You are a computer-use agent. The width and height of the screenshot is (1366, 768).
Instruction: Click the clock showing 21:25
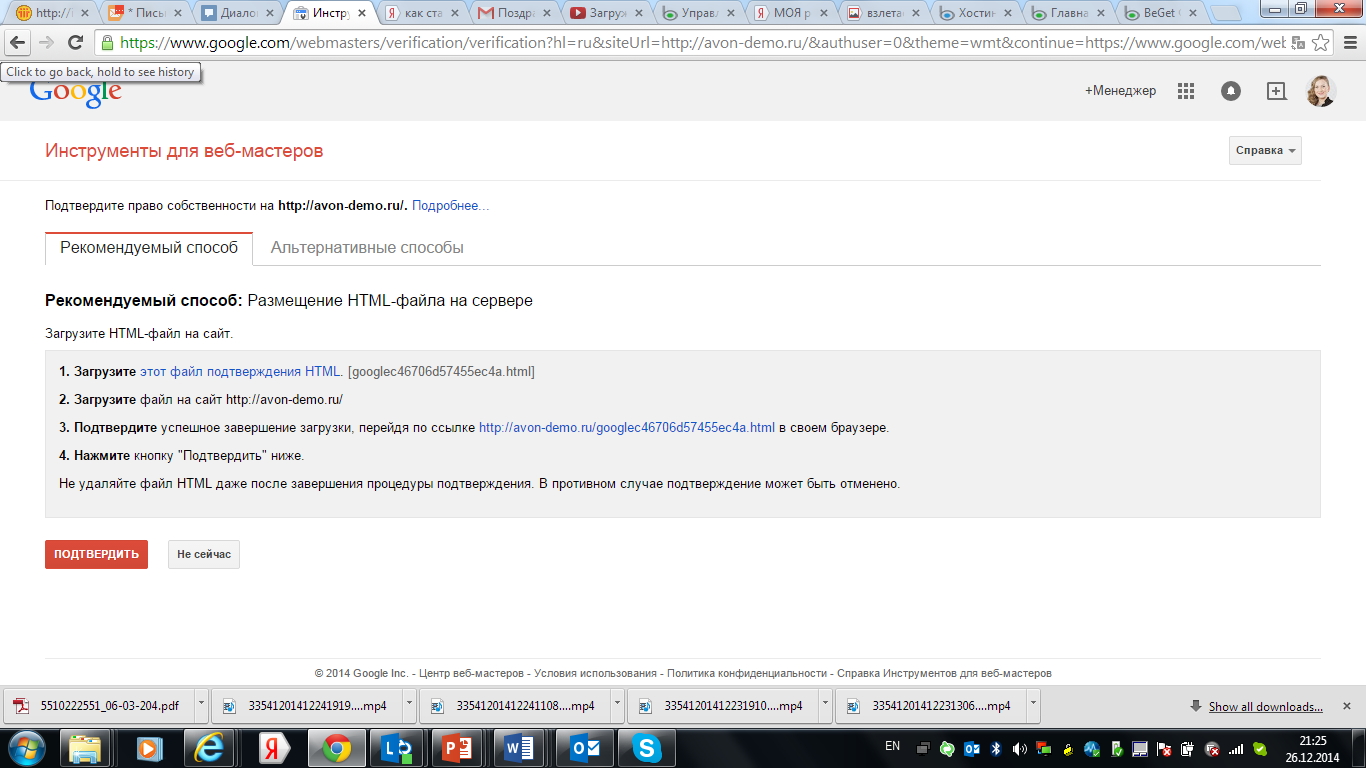[1313, 741]
